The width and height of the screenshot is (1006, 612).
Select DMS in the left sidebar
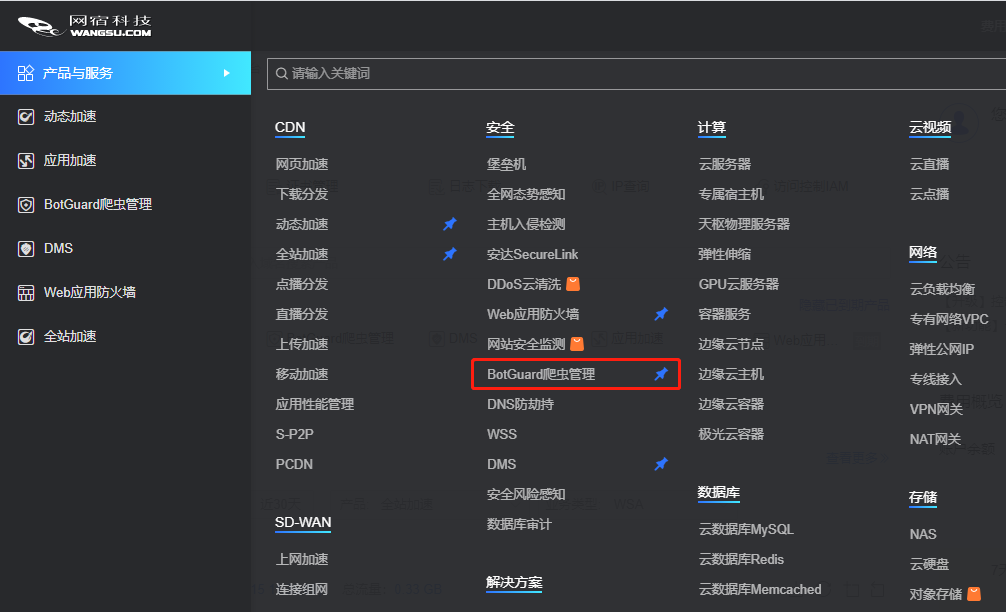coord(58,248)
